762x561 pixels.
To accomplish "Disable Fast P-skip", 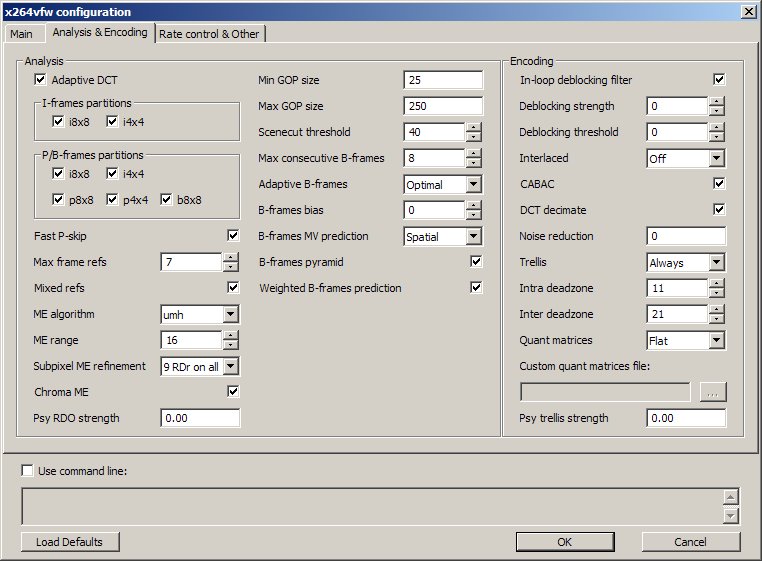I will pos(233,236).
